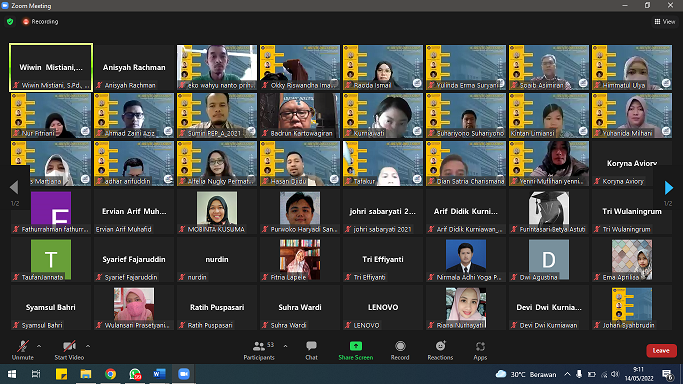Expand video options arrow next to Start Video

[88, 347]
